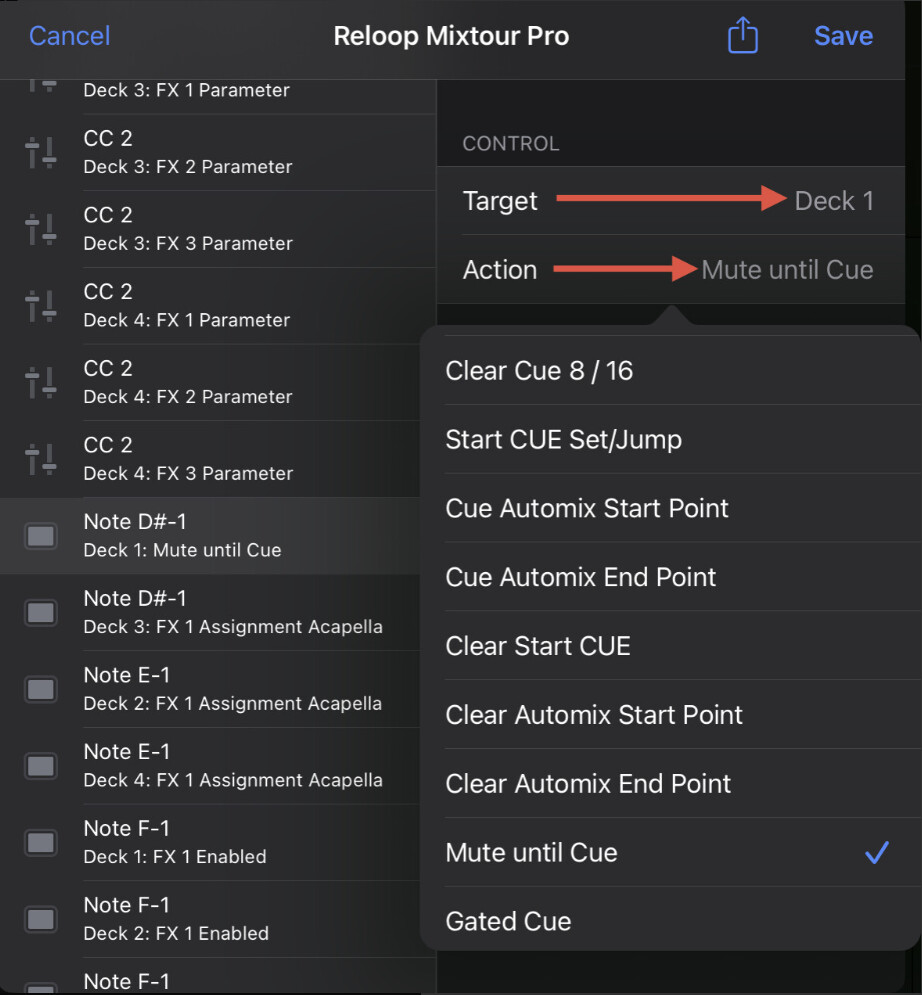Click button icon for Deck 1 Mute until Cue
The height and width of the screenshot is (995, 922).
coord(41,536)
